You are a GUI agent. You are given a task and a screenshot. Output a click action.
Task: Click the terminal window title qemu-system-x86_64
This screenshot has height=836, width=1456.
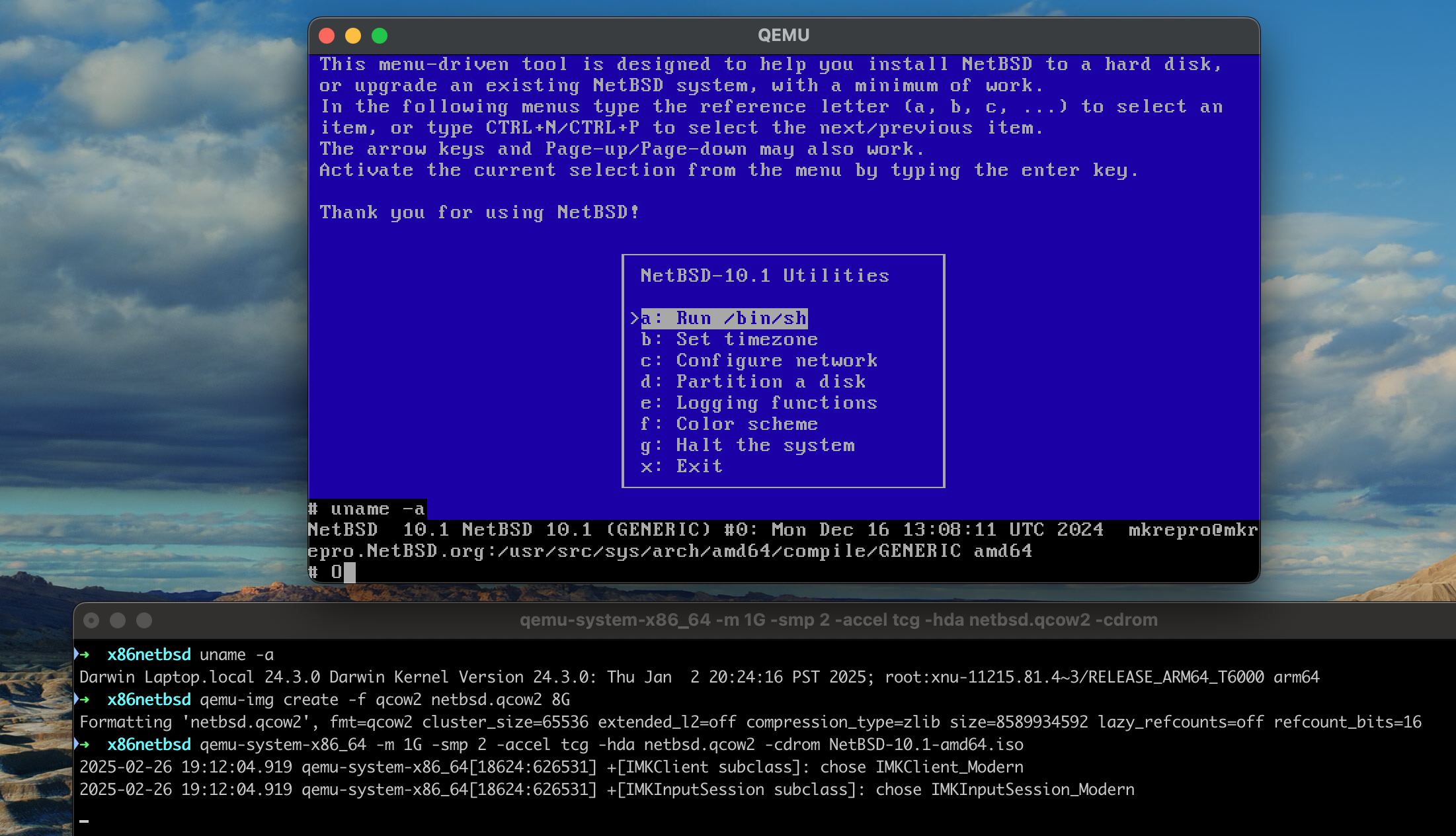pos(838,620)
